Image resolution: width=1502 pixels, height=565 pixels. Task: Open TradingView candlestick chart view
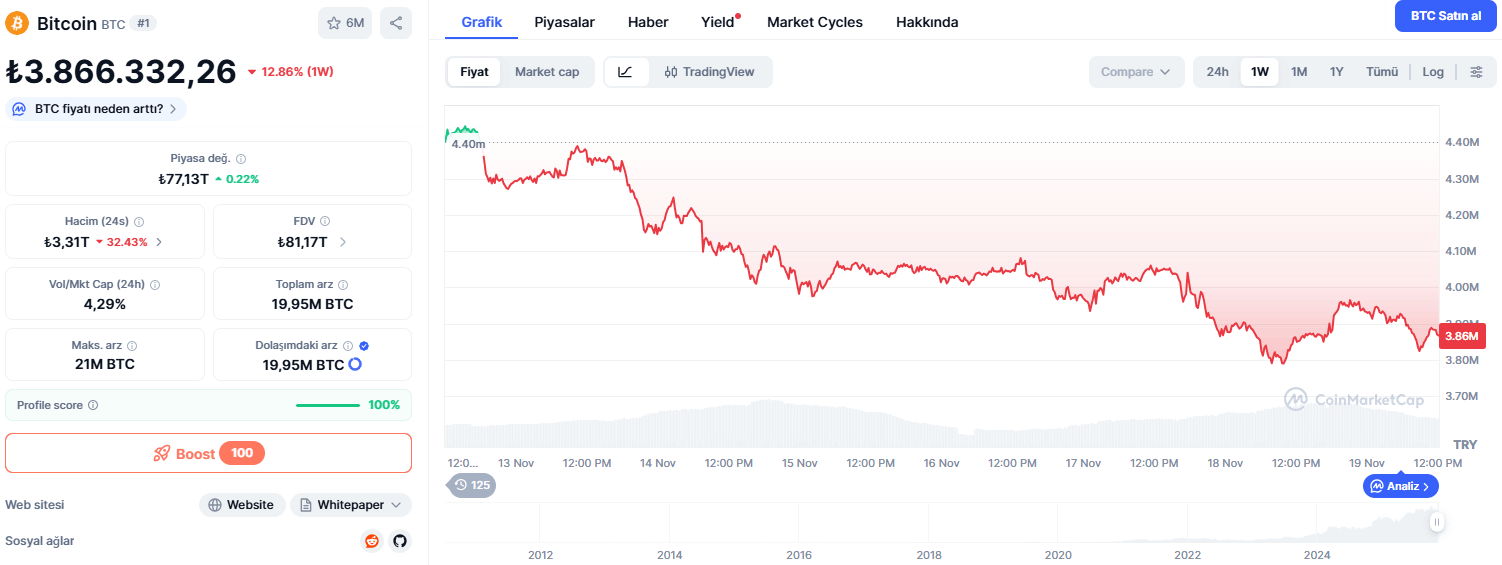click(x=710, y=72)
